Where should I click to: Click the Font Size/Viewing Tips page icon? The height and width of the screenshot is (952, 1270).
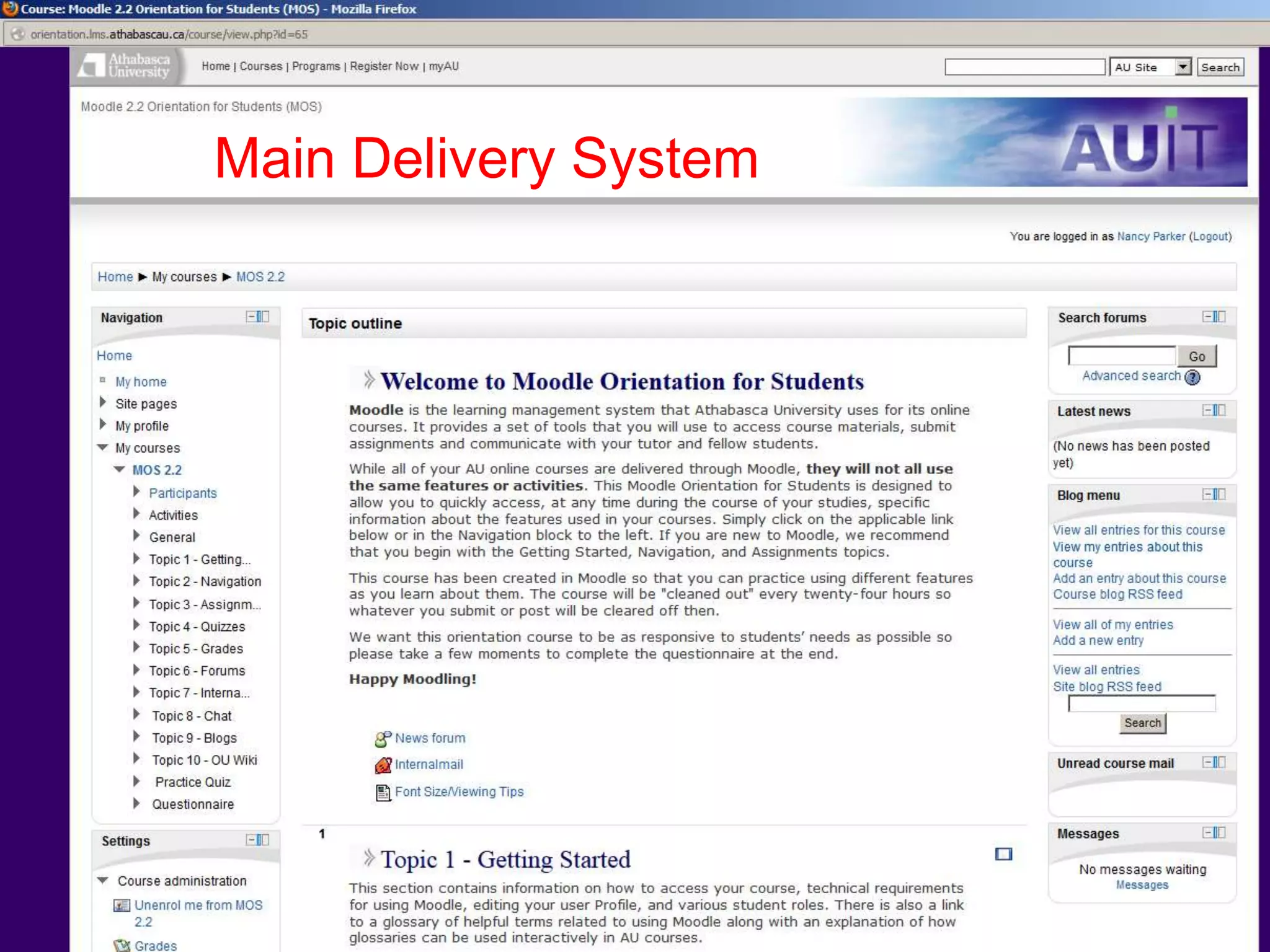pos(383,793)
